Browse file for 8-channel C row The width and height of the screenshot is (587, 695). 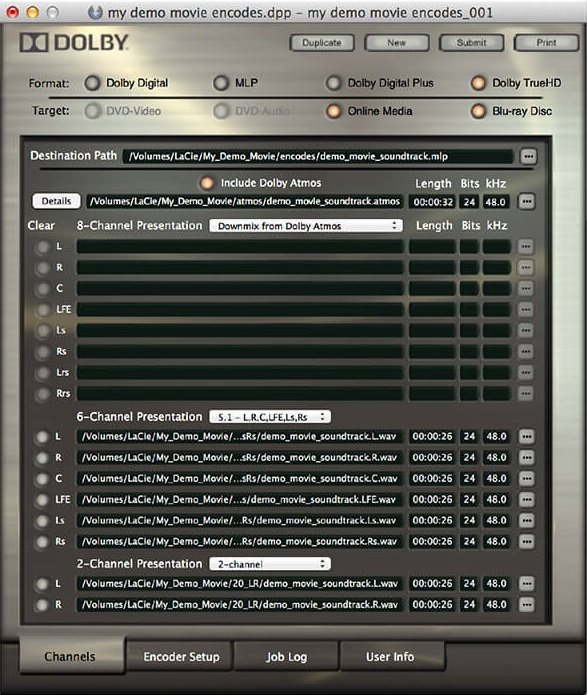point(525,289)
